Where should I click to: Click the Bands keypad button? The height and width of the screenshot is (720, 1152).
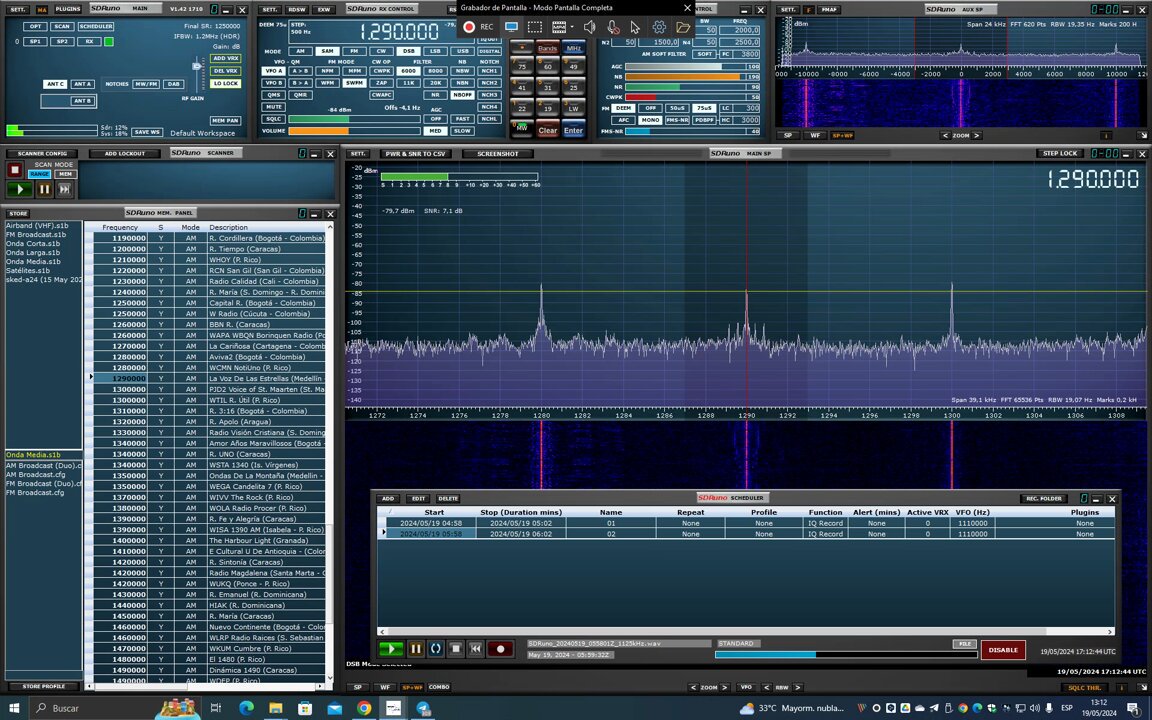[x=547, y=48]
